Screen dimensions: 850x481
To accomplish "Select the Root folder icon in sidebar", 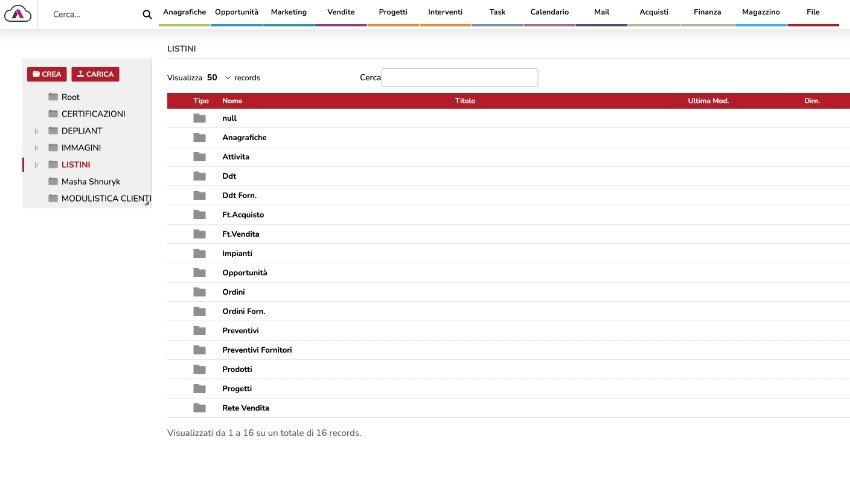I will tap(53, 97).
